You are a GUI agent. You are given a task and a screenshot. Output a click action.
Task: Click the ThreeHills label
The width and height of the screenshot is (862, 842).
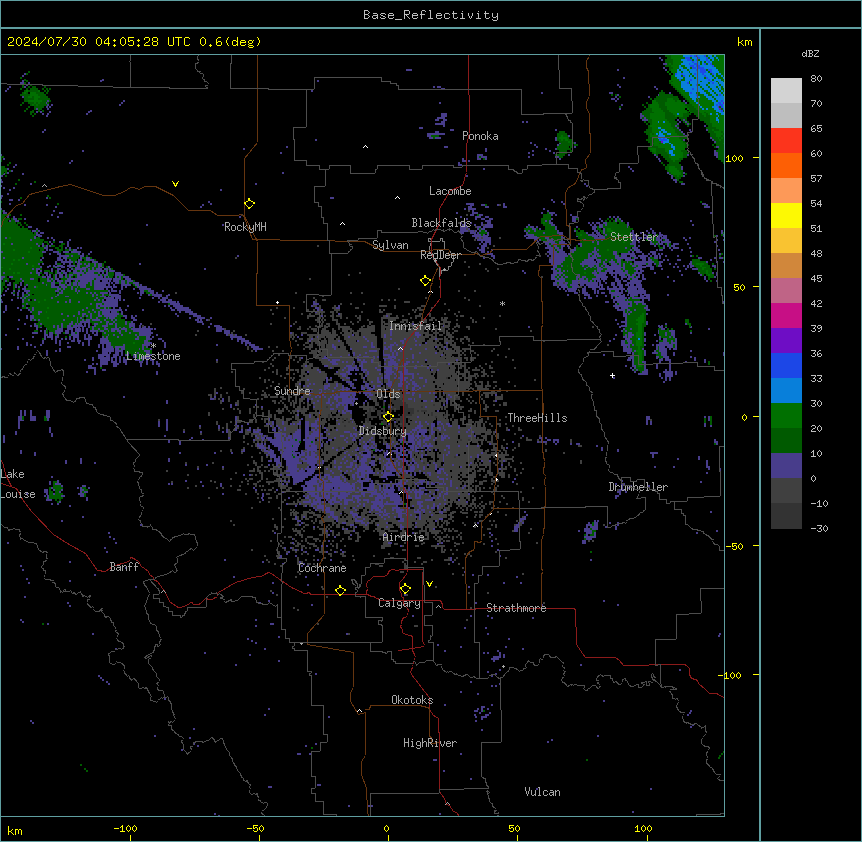click(x=537, y=418)
